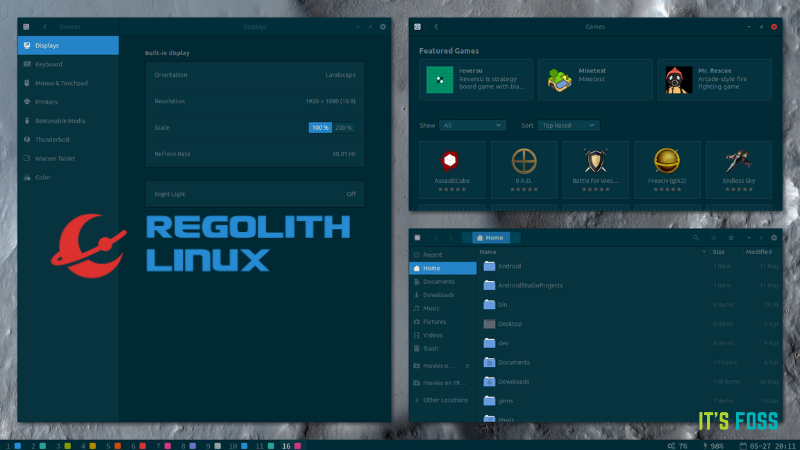Open Trash in Files sidebar

point(443,348)
